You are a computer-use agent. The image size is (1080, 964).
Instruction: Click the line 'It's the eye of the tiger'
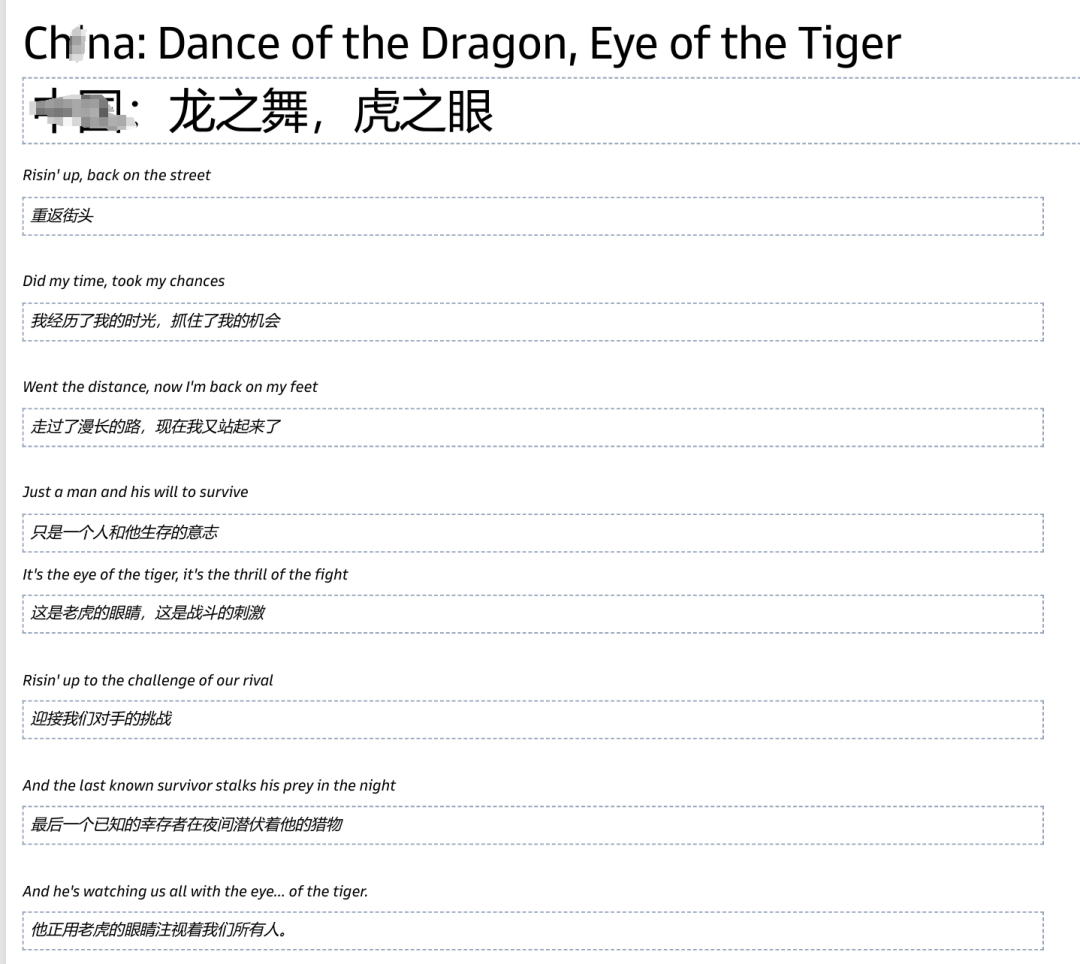pos(185,574)
